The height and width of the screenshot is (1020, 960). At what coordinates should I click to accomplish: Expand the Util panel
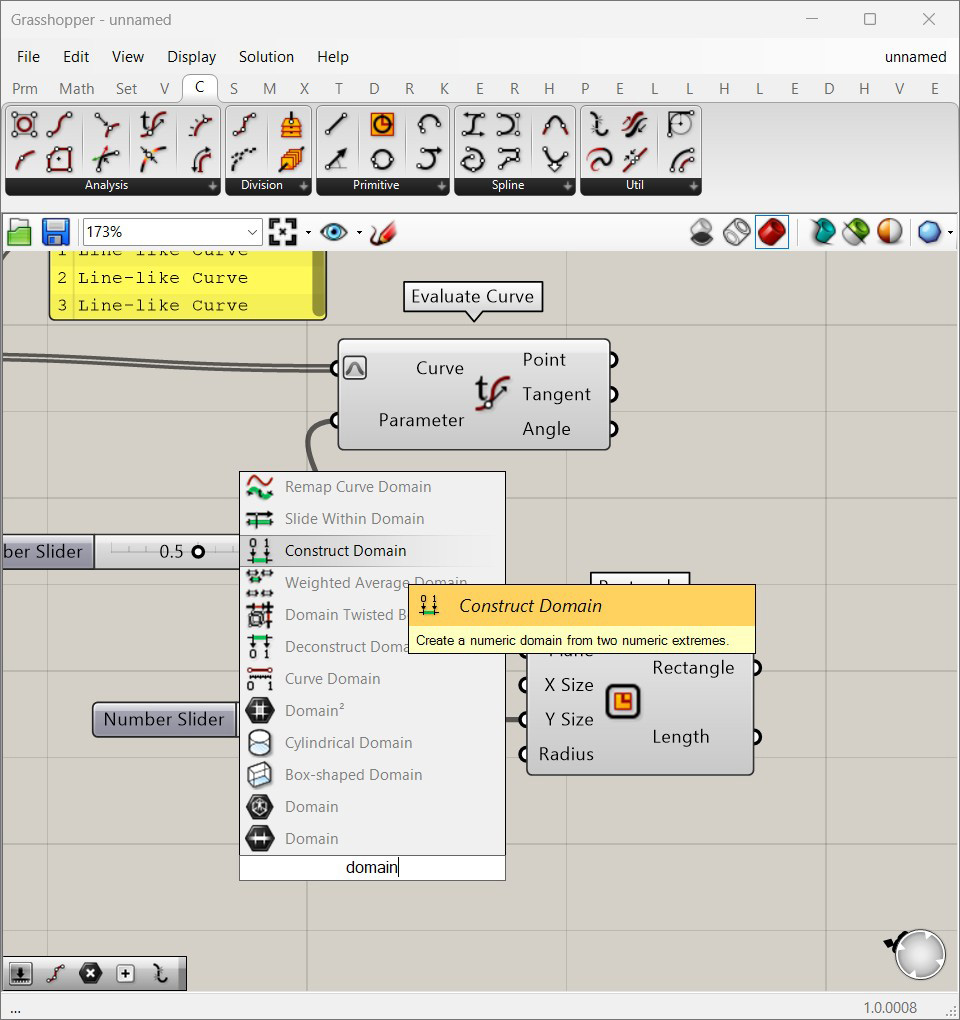(x=694, y=186)
